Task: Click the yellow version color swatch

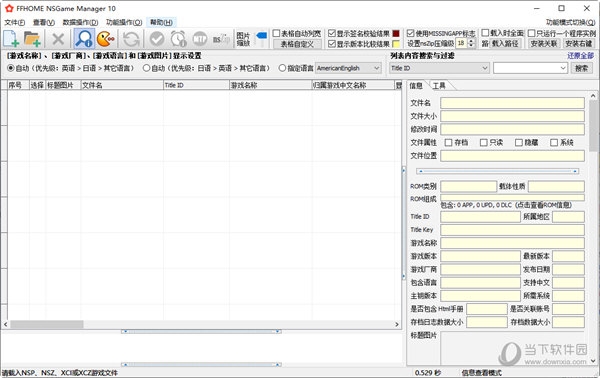Action: point(396,44)
